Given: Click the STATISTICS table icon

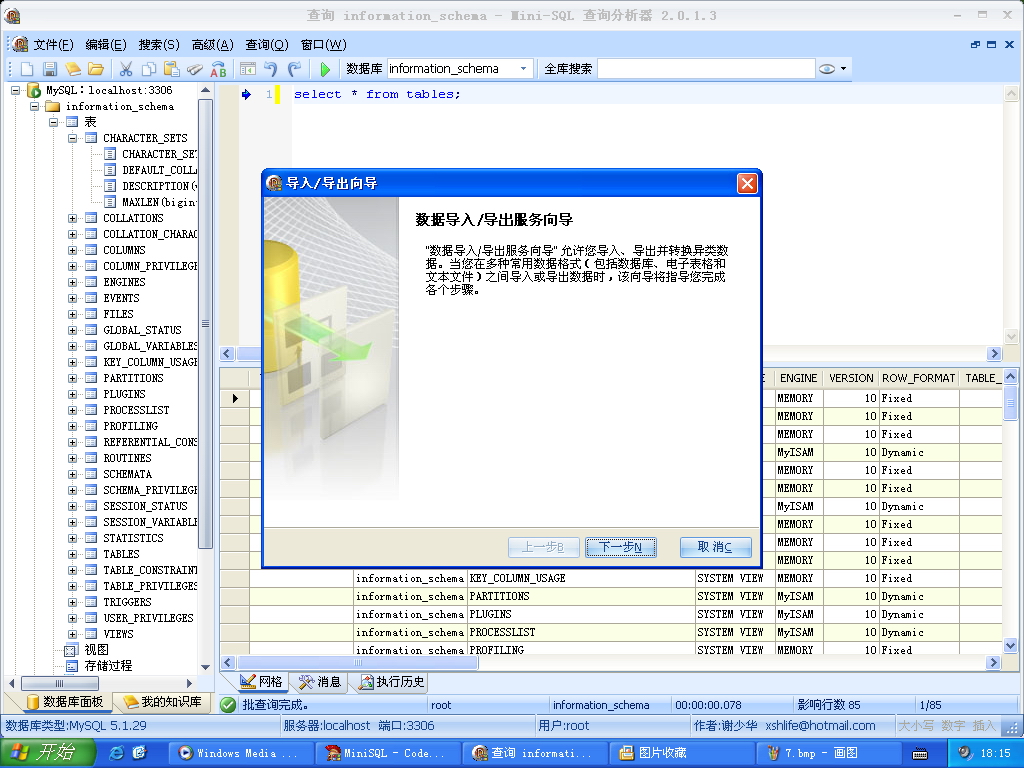Looking at the screenshot, I should click(x=91, y=538).
